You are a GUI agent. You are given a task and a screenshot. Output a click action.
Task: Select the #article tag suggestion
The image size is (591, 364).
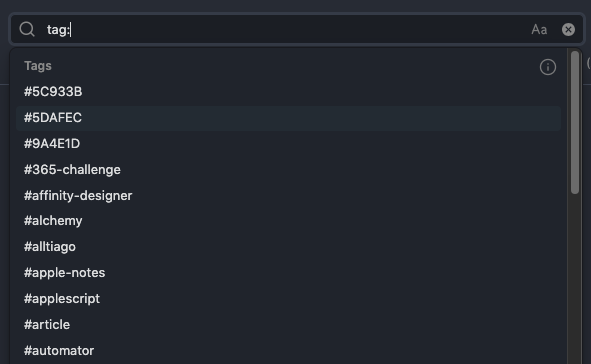click(288, 325)
